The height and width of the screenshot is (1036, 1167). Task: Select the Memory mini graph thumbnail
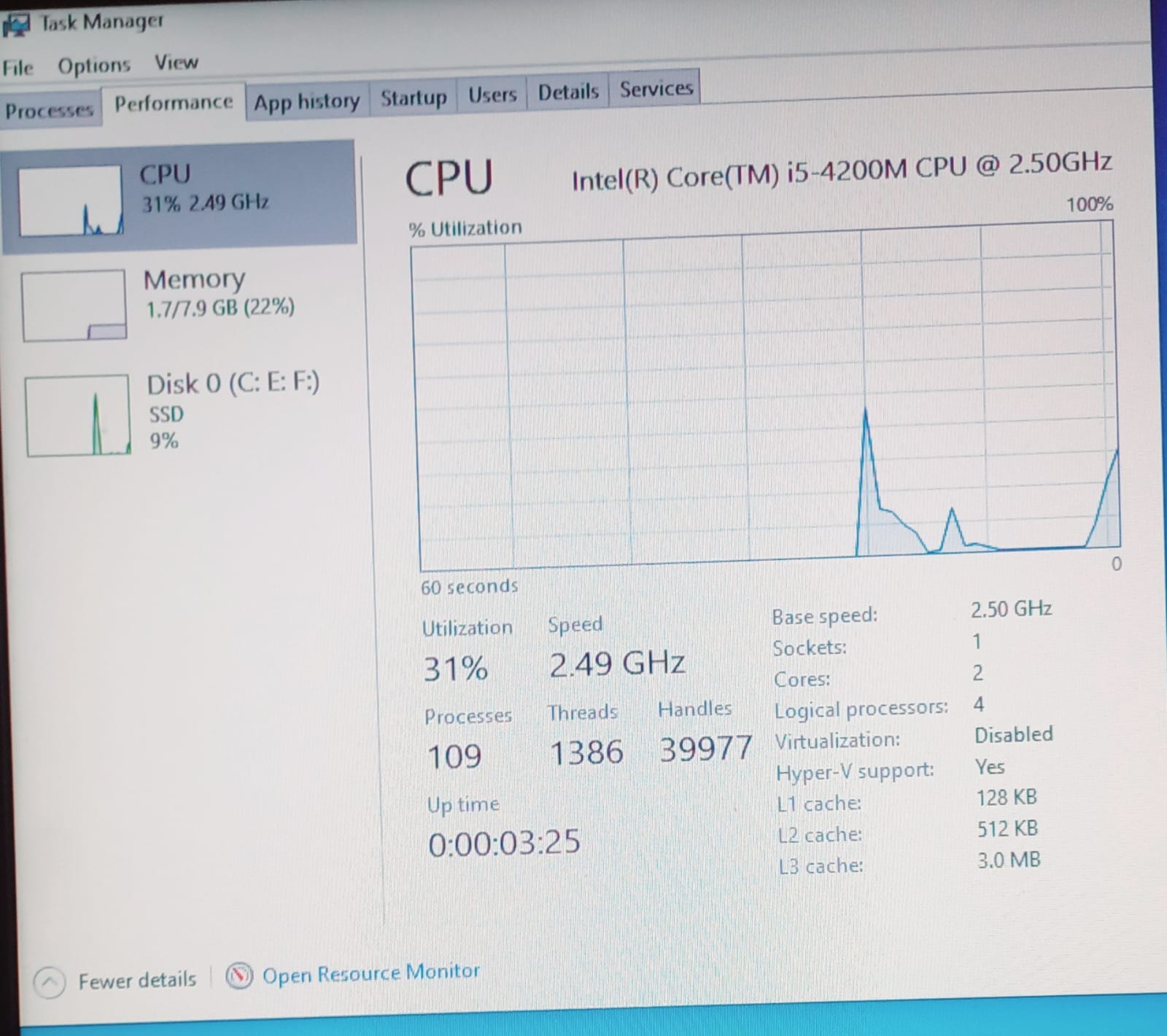tap(74, 305)
